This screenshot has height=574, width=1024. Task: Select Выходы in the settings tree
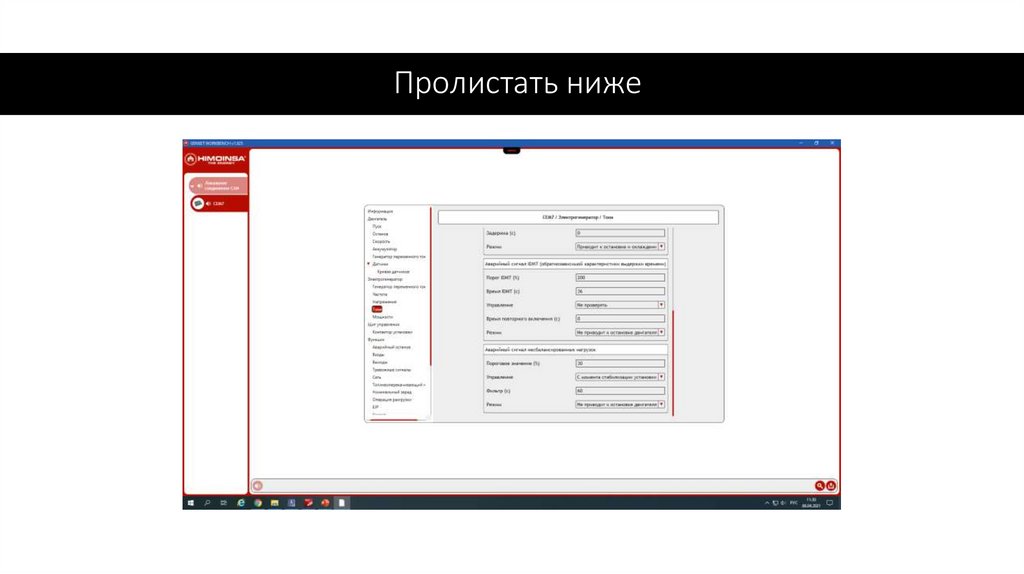point(380,362)
